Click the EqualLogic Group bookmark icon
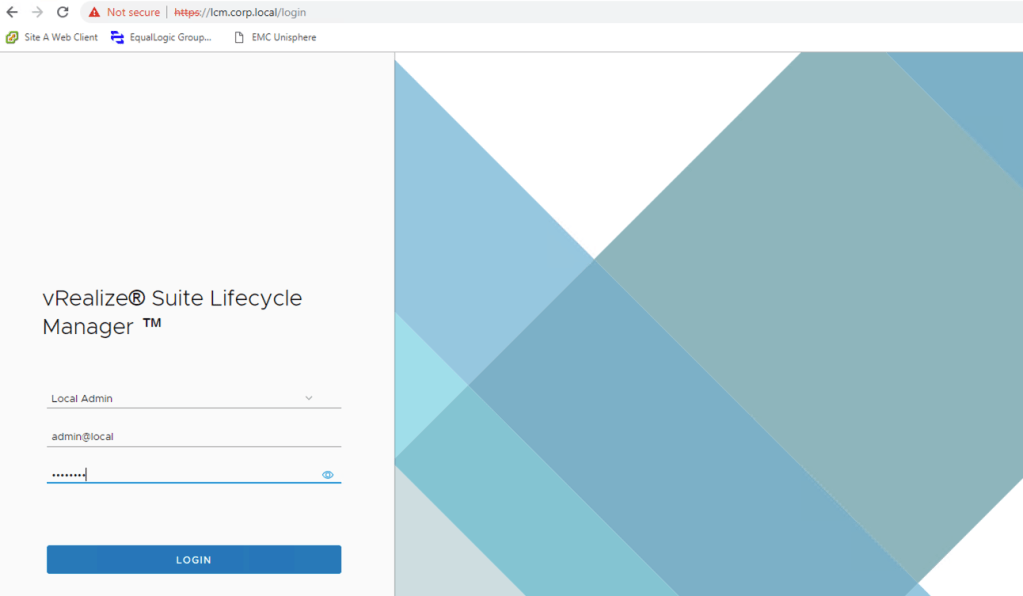 tap(118, 37)
